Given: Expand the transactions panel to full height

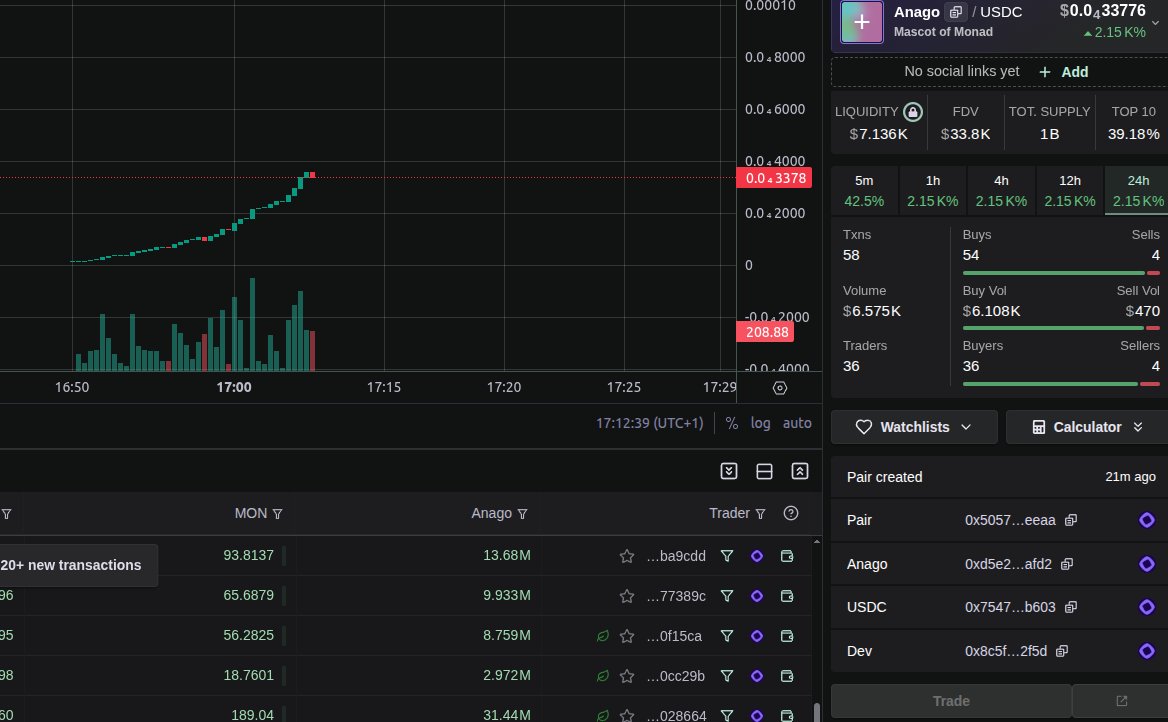Looking at the screenshot, I should (799, 470).
